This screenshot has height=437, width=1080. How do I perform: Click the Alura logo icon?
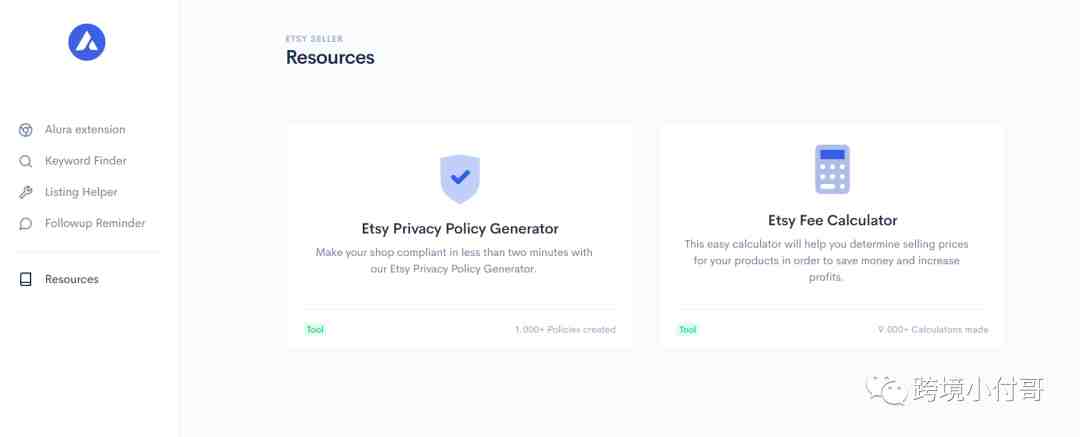coord(87,42)
